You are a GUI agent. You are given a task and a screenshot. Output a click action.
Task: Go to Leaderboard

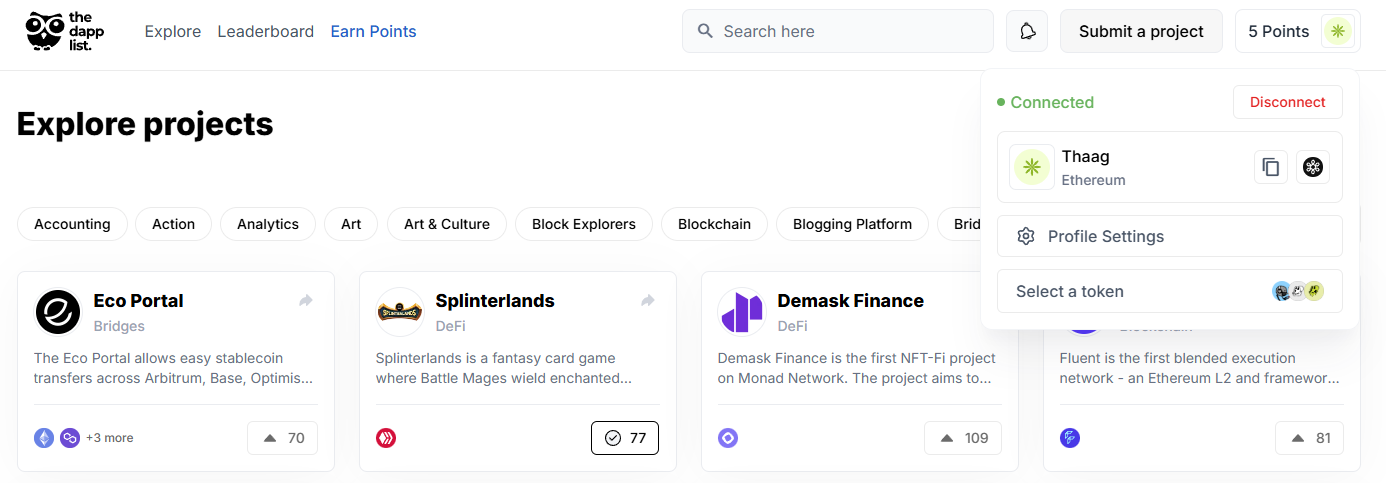pyautogui.click(x=266, y=32)
